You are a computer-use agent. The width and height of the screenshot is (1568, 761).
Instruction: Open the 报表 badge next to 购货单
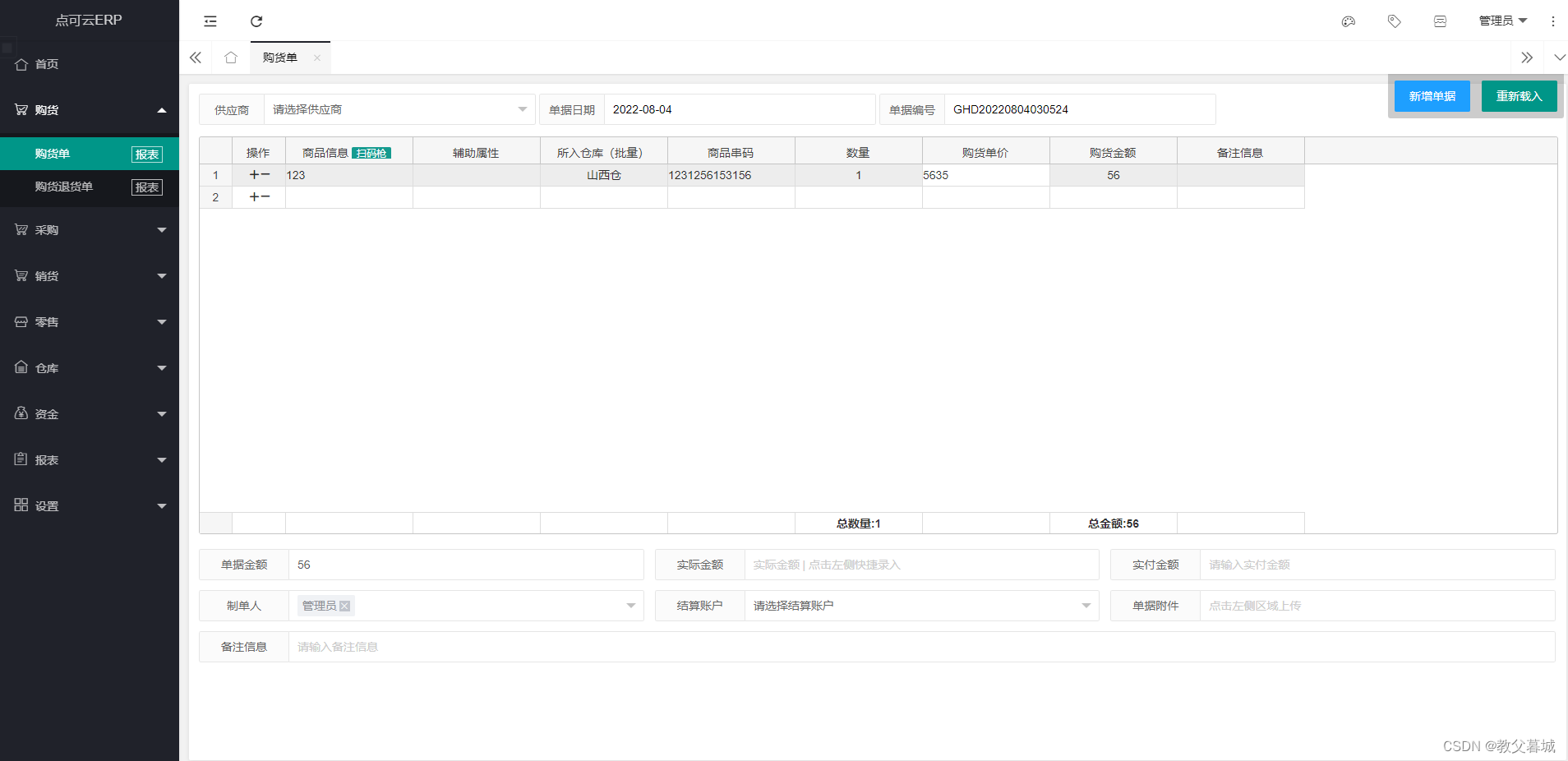(147, 155)
